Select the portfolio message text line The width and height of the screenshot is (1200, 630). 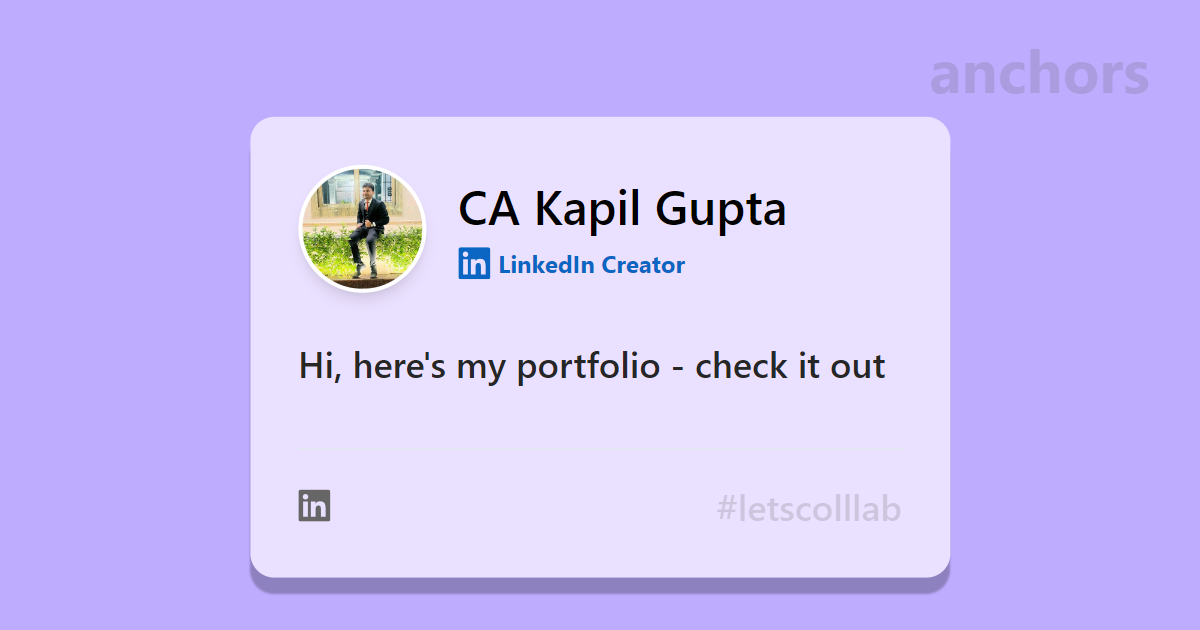[592, 366]
